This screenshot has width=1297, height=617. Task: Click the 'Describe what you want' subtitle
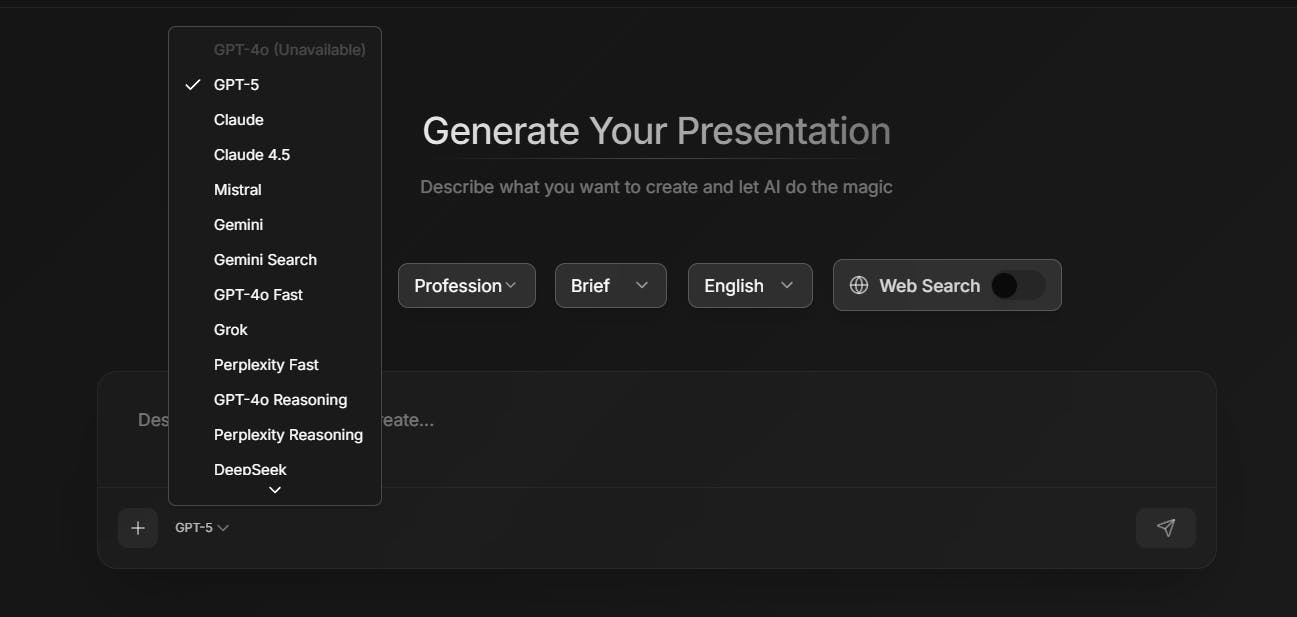(x=656, y=187)
